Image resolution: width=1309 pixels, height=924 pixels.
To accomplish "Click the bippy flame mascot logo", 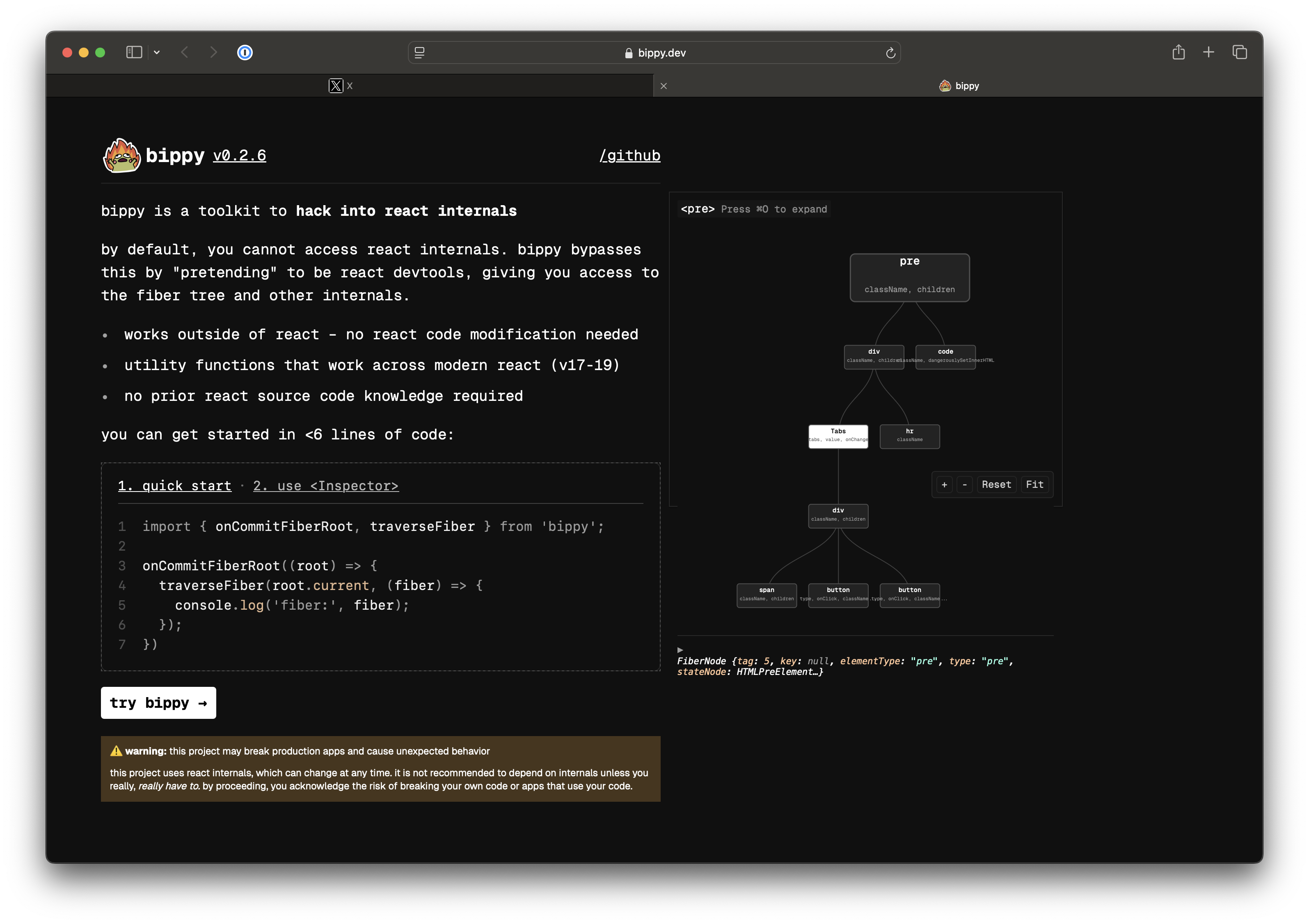I will click(x=121, y=155).
